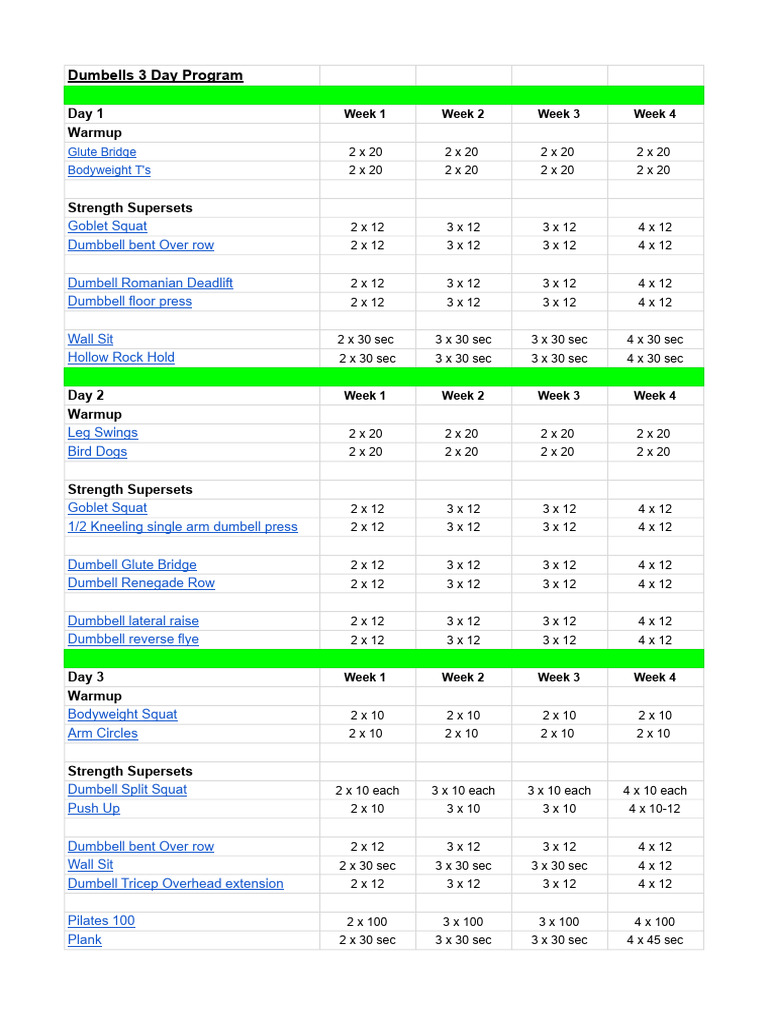
Task: Click 'Strength Supersets' label under Day 2
Action: (130, 489)
